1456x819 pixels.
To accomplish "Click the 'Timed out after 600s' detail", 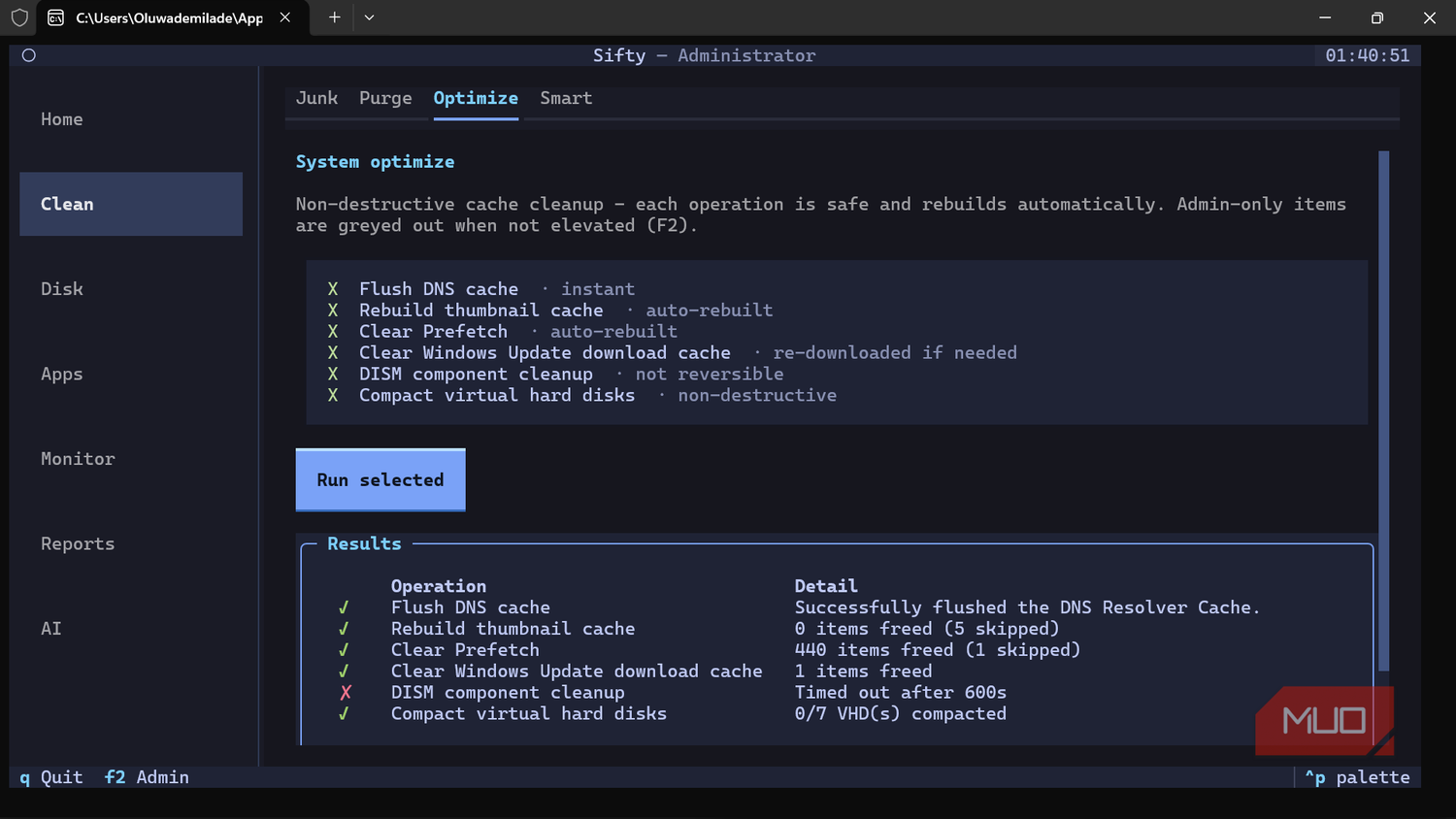I will (x=901, y=693).
